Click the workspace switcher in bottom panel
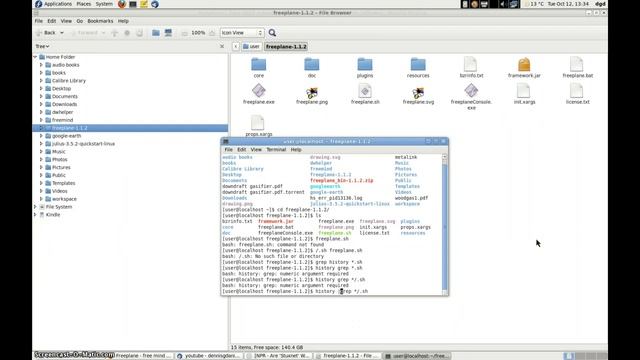Viewport: 640px width, 360px height. 585,356
